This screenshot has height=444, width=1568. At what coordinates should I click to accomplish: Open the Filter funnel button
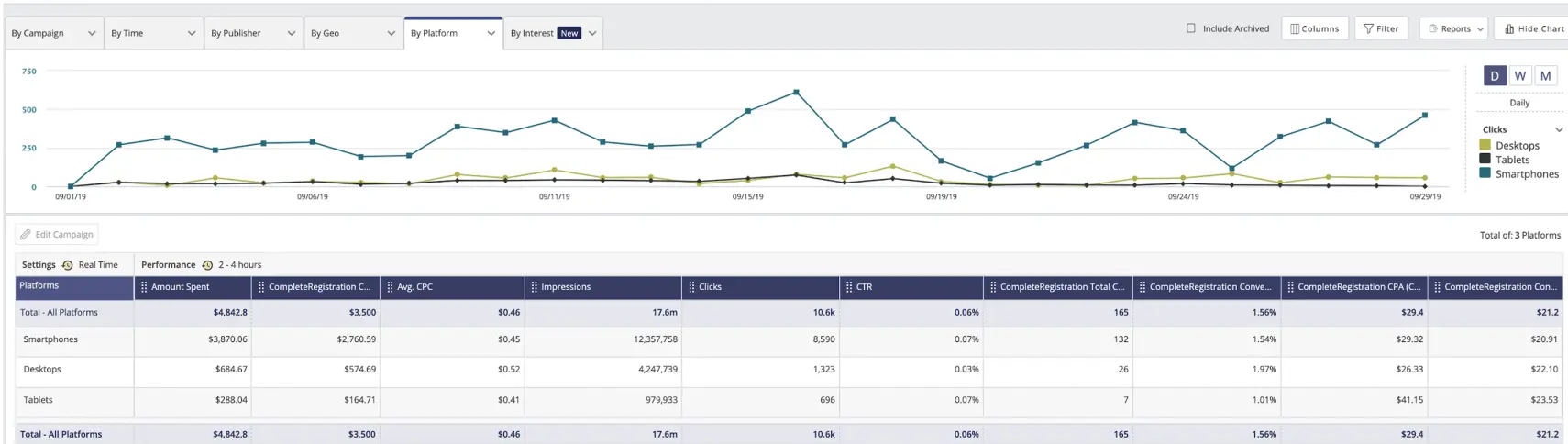click(x=1368, y=29)
